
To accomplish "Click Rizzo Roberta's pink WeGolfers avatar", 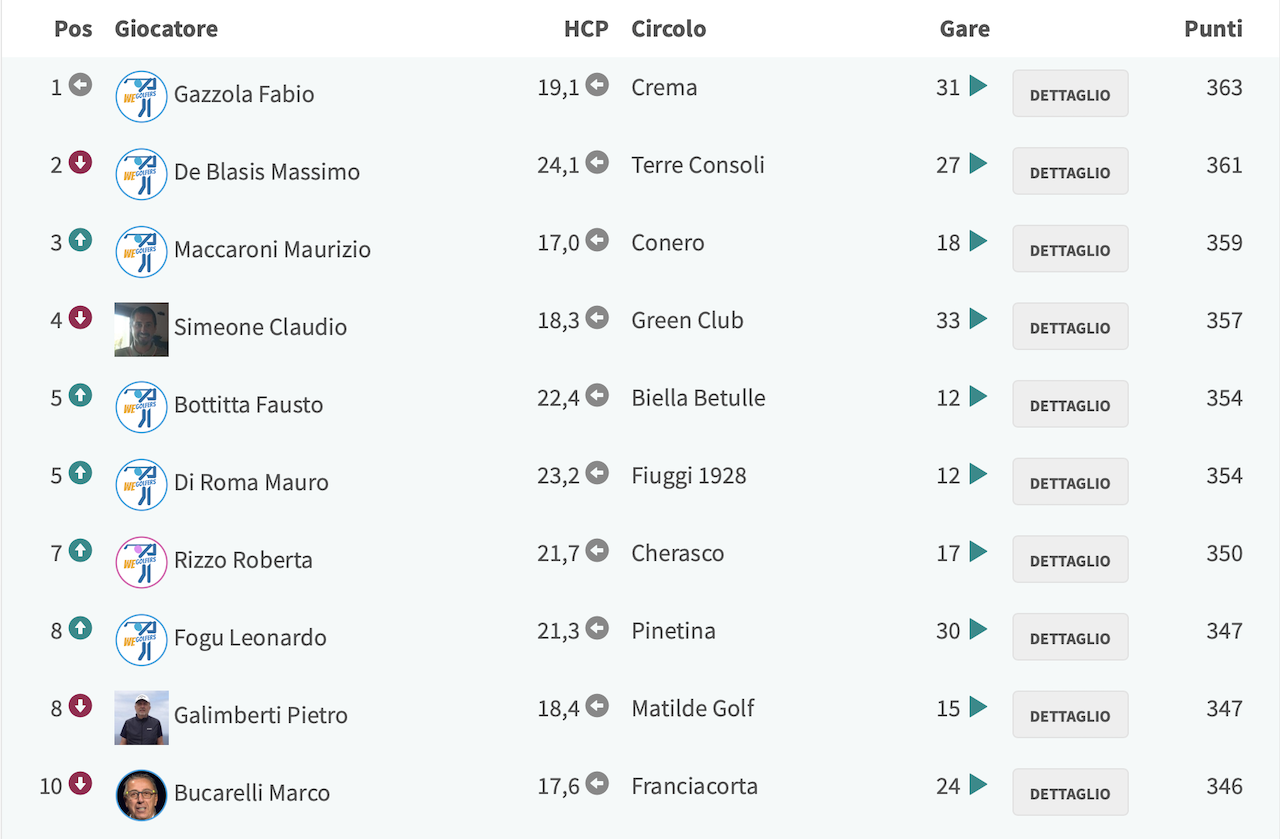I will [141, 562].
